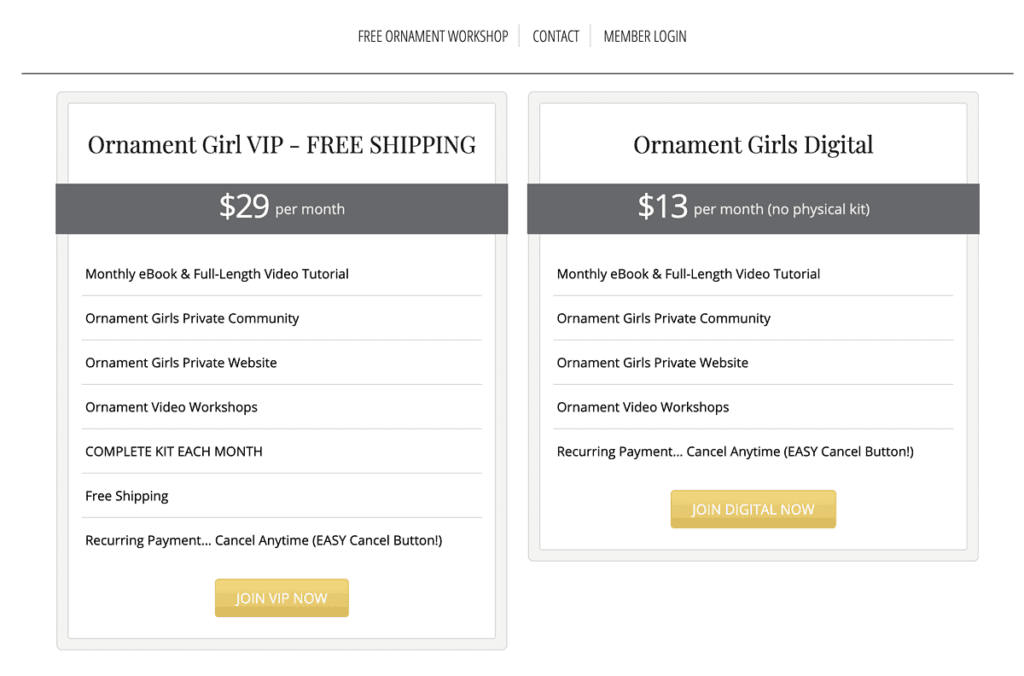Click Ornament Video Workshops in VIP column
Viewport: 1024px width, 676px height.
170,407
